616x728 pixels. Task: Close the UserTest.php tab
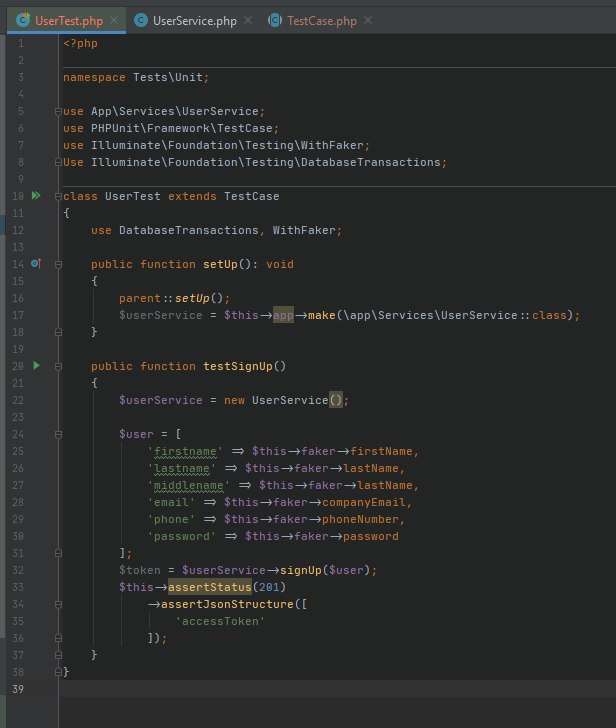[114, 20]
